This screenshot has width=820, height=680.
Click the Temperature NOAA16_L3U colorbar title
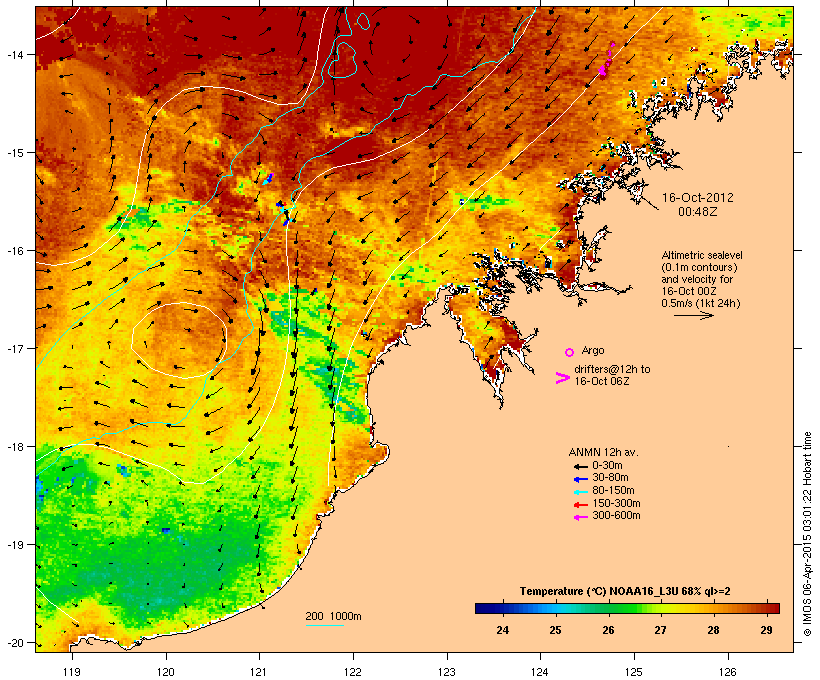(625, 591)
